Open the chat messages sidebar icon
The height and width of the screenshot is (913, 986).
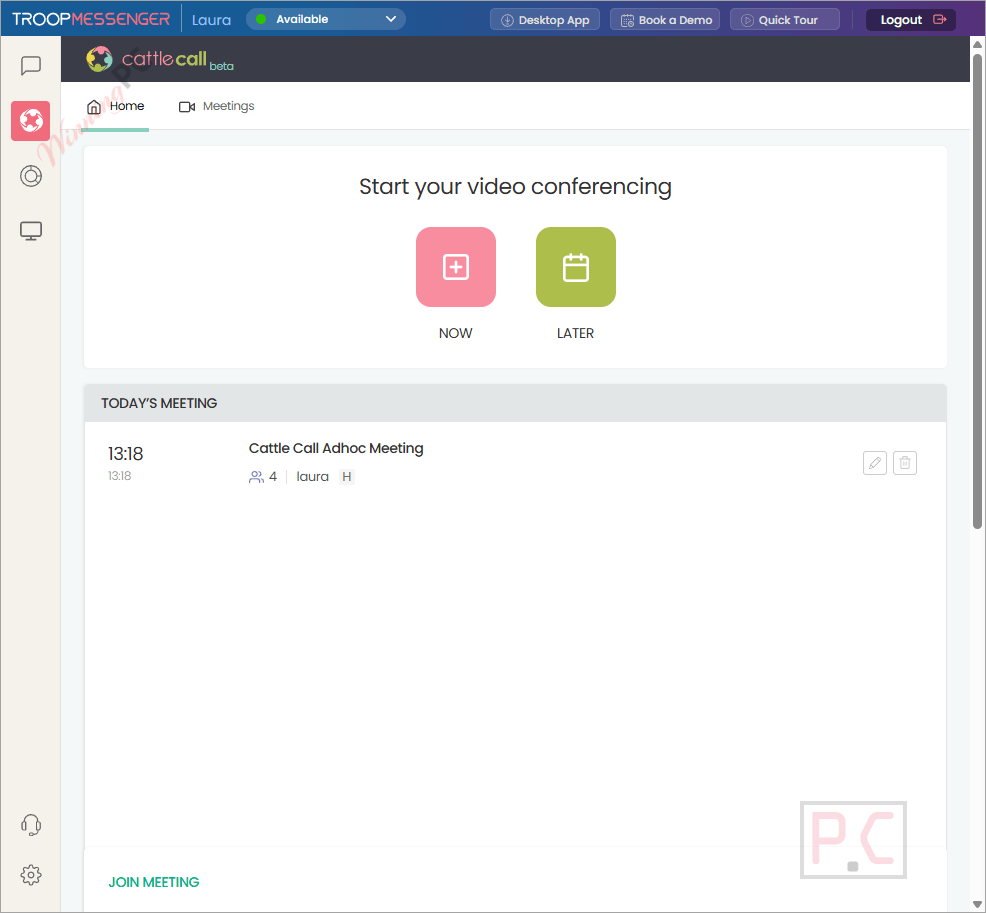click(30, 65)
